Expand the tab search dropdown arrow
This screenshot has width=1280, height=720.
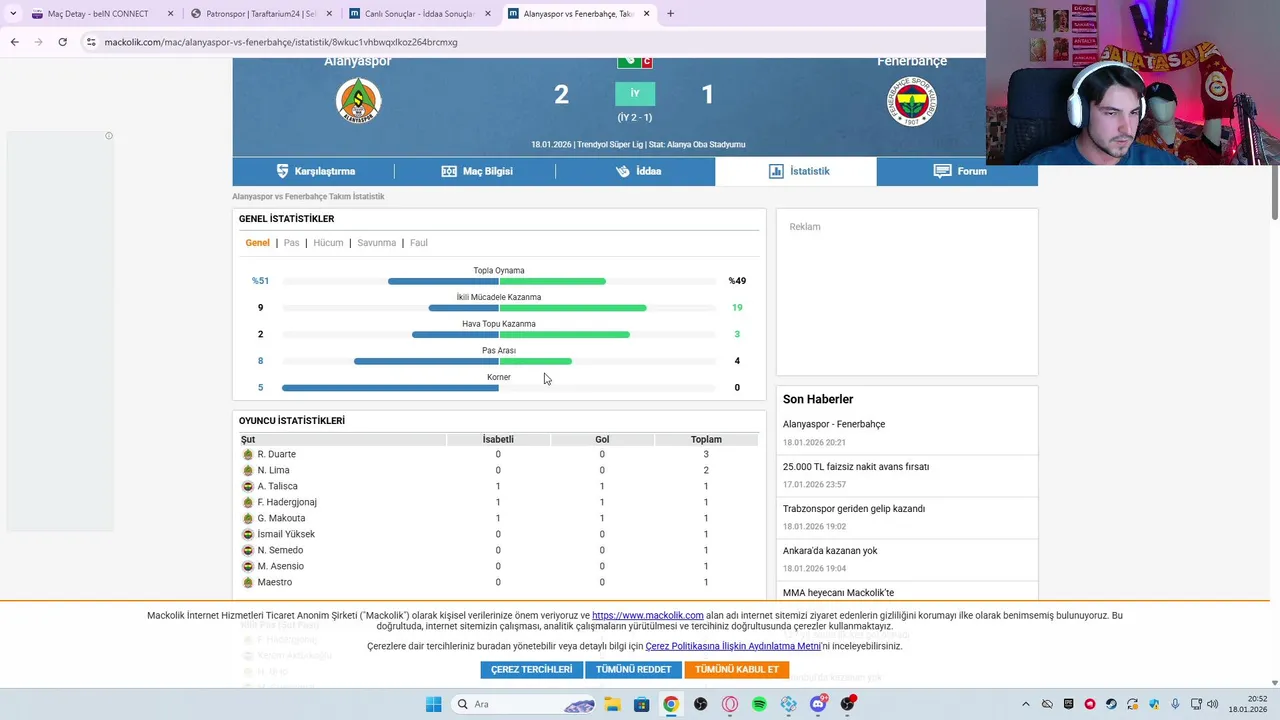point(13,14)
